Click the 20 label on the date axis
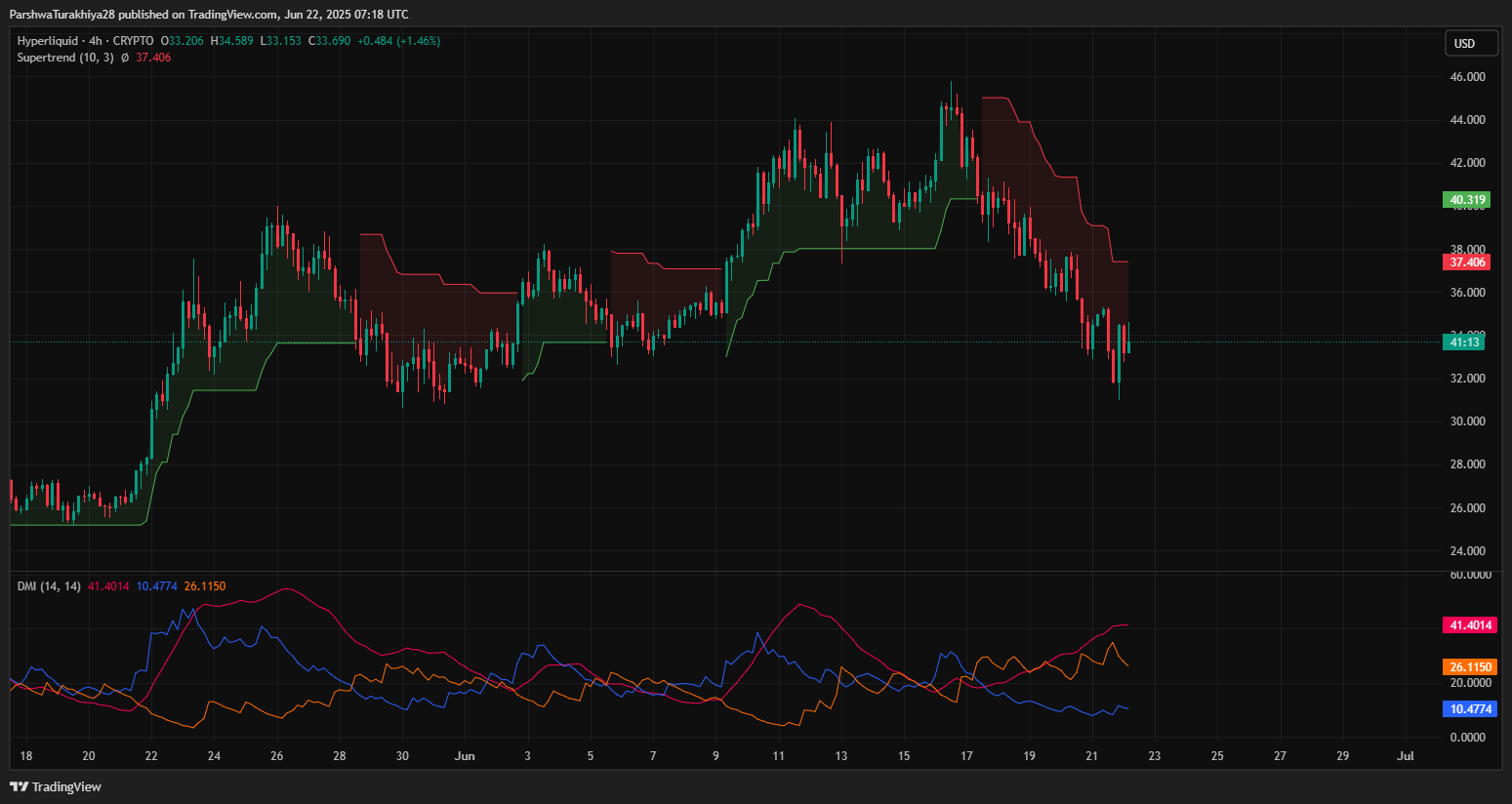The image size is (1512, 804). (x=89, y=756)
